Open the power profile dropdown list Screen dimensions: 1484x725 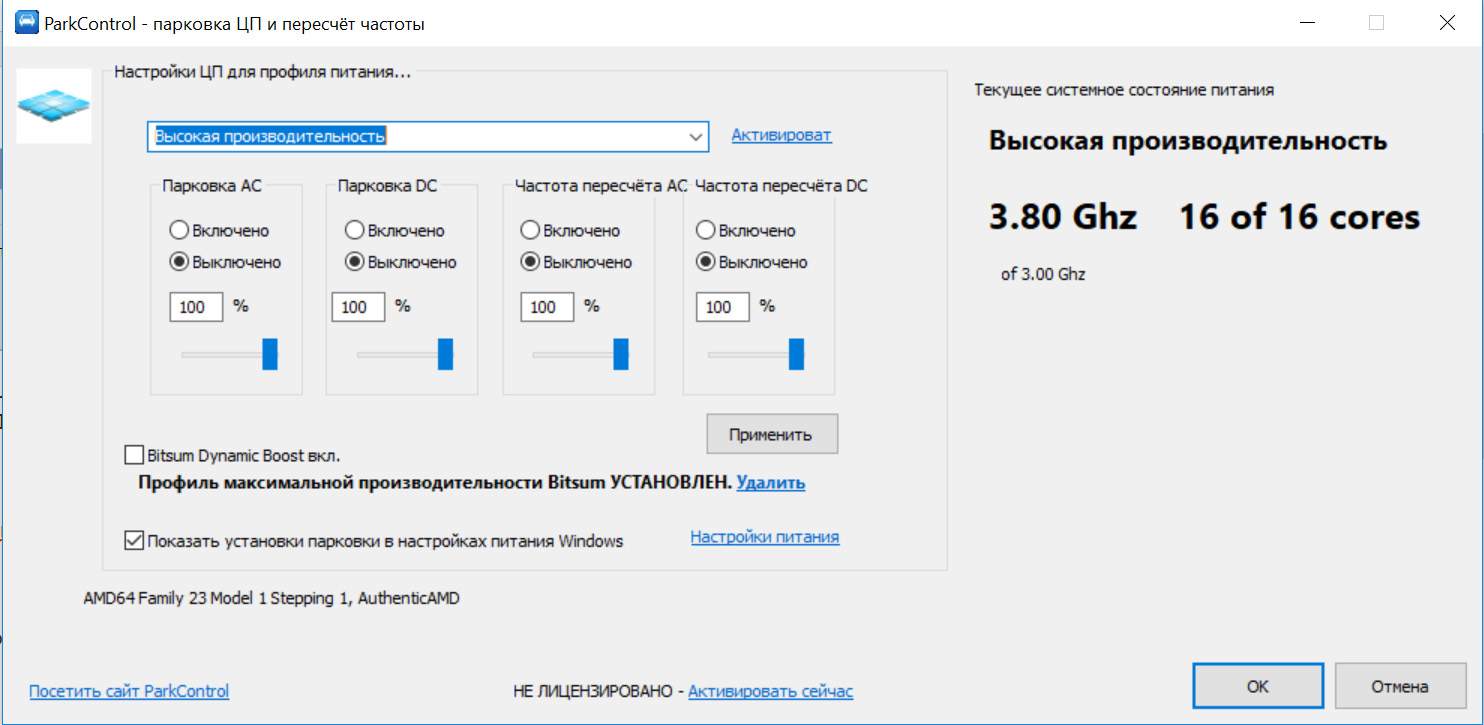pos(695,137)
